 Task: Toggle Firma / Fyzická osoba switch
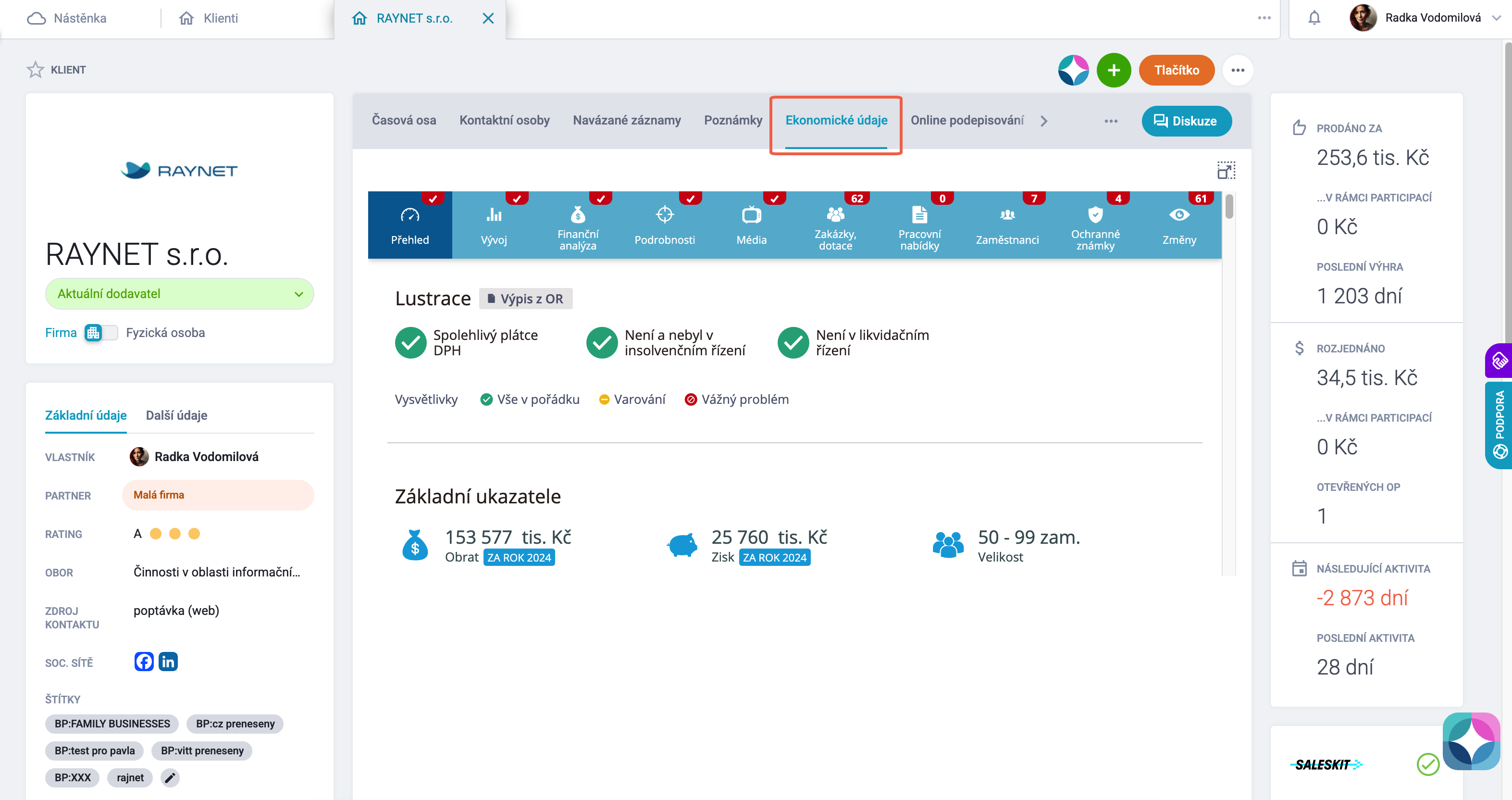(101, 333)
